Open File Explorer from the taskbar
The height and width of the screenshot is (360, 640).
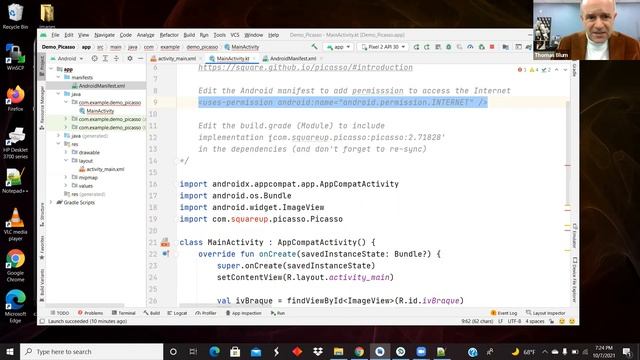[338, 351]
